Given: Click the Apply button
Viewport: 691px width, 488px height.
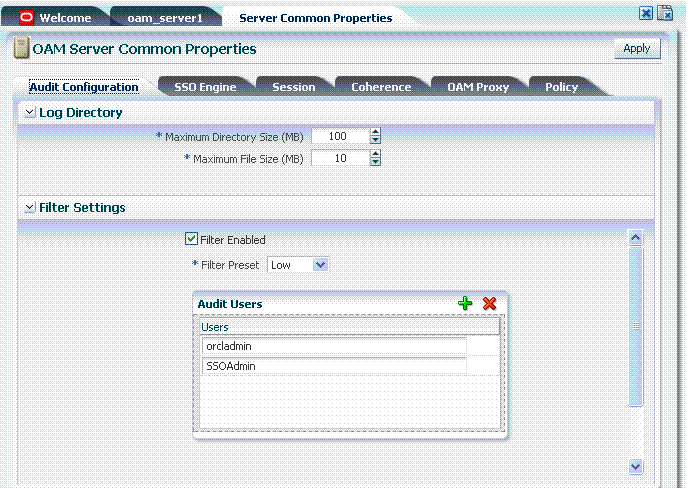Looking at the screenshot, I should point(637,48).
